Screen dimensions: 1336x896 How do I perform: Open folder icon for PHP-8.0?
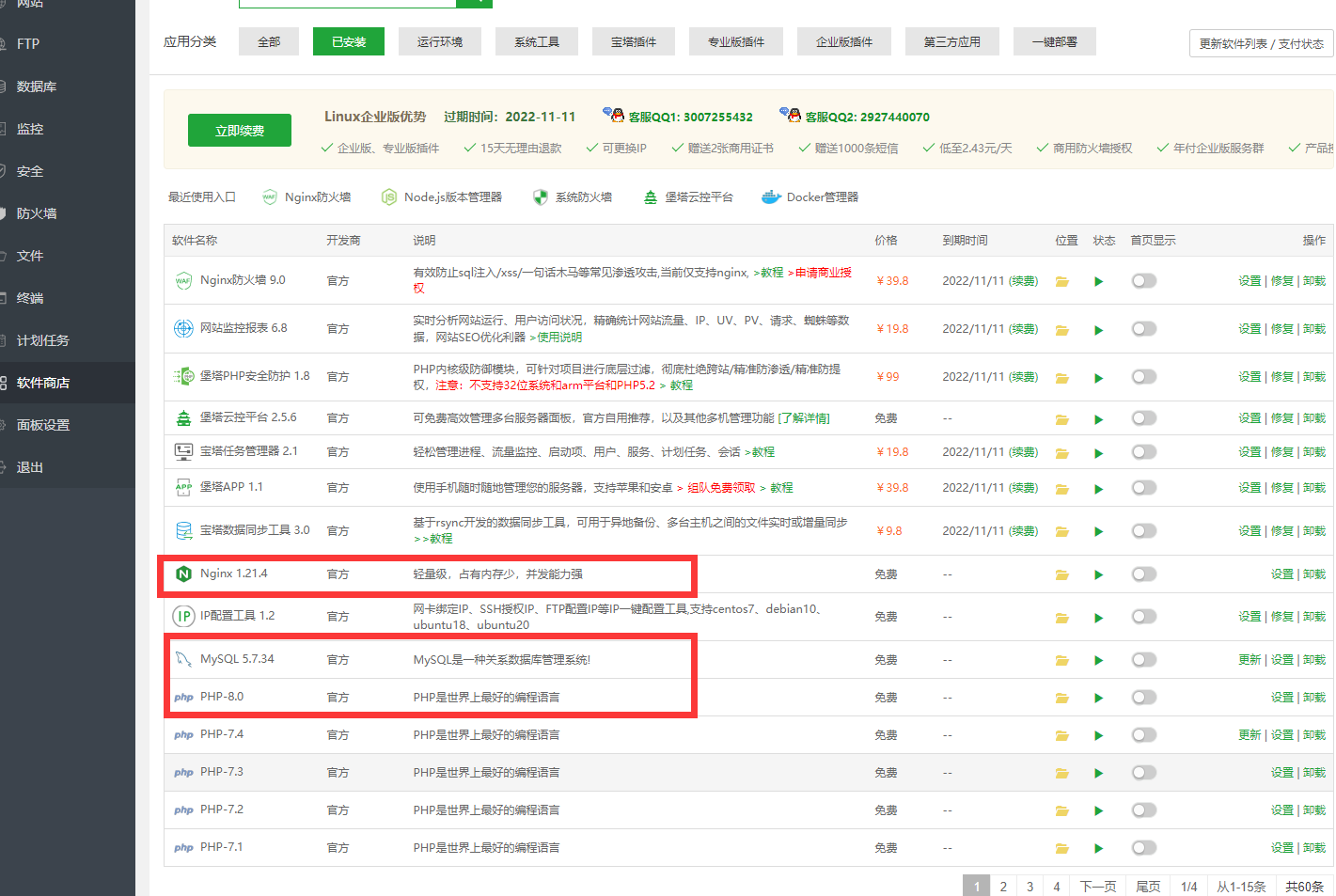click(1061, 698)
